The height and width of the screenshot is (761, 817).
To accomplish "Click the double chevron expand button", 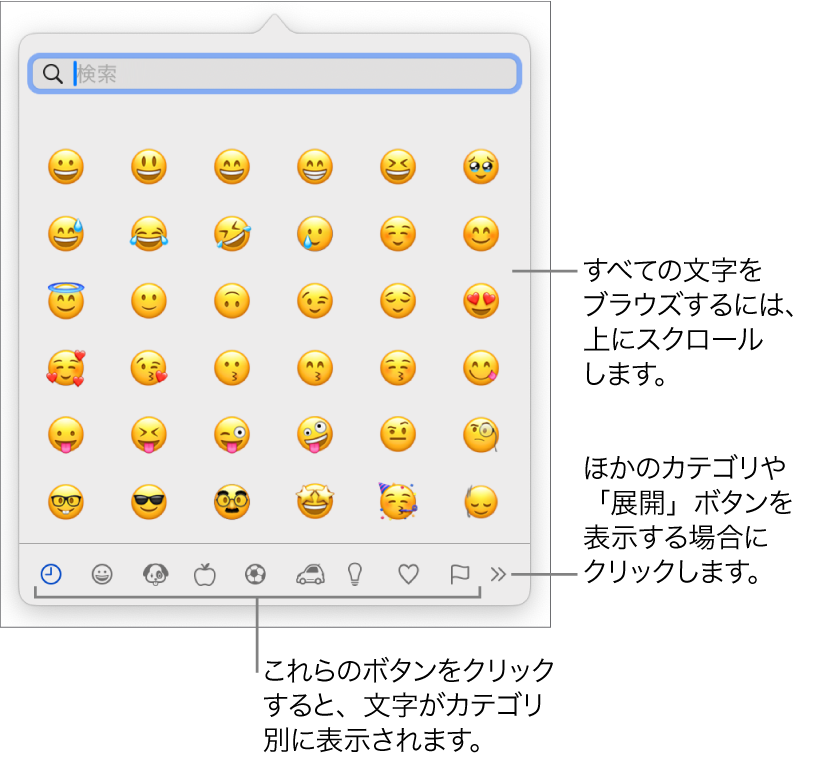I will 498,575.
